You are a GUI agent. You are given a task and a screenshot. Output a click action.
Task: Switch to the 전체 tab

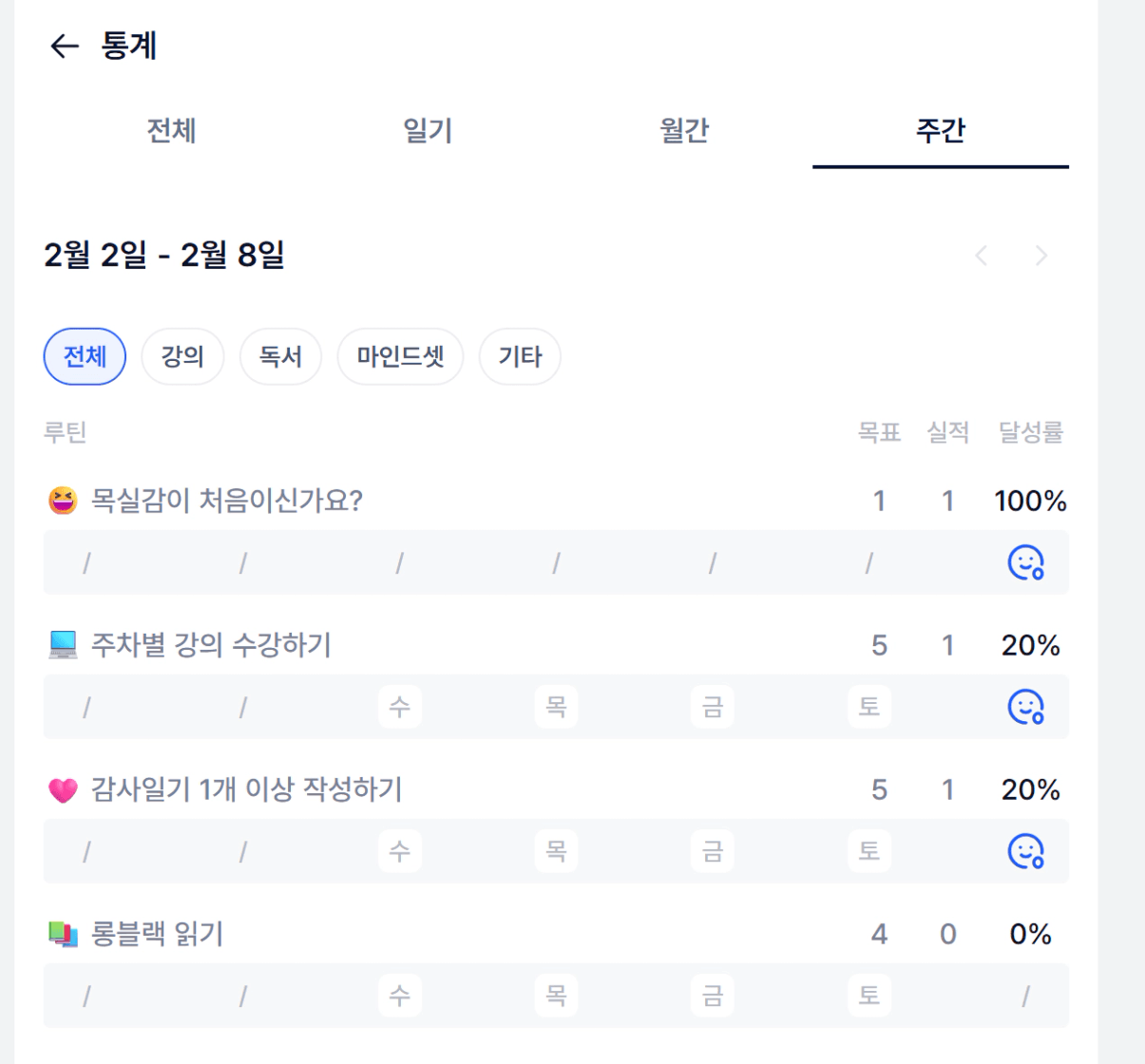[x=172, y=130]
